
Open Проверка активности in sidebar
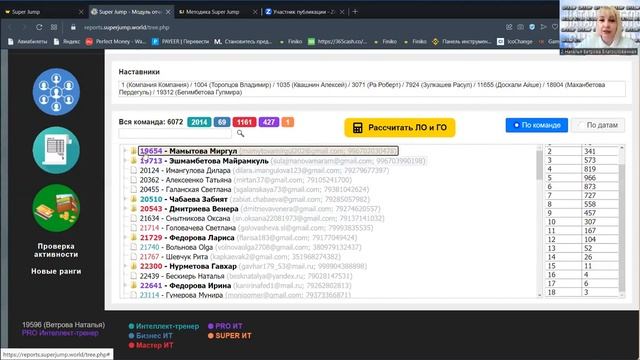pyautogui.click(x=56, y=250)
